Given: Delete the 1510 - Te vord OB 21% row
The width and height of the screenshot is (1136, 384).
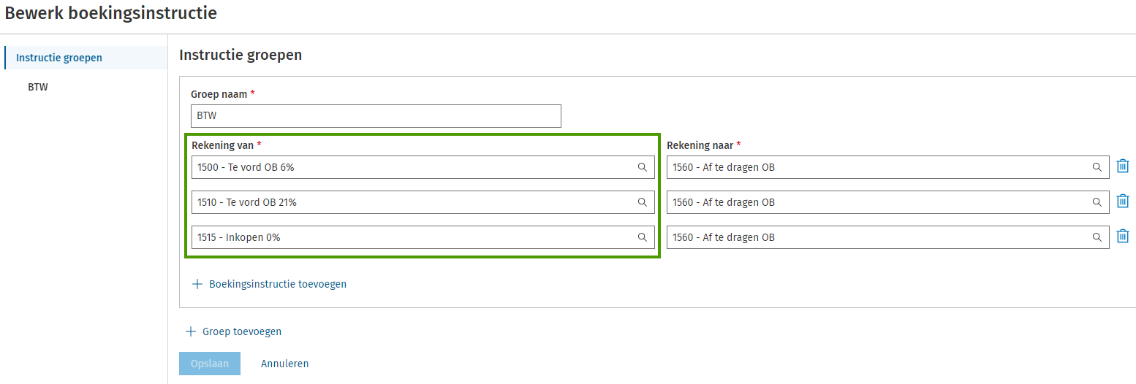Looking at the screenshot, I should click(1122, 201).
